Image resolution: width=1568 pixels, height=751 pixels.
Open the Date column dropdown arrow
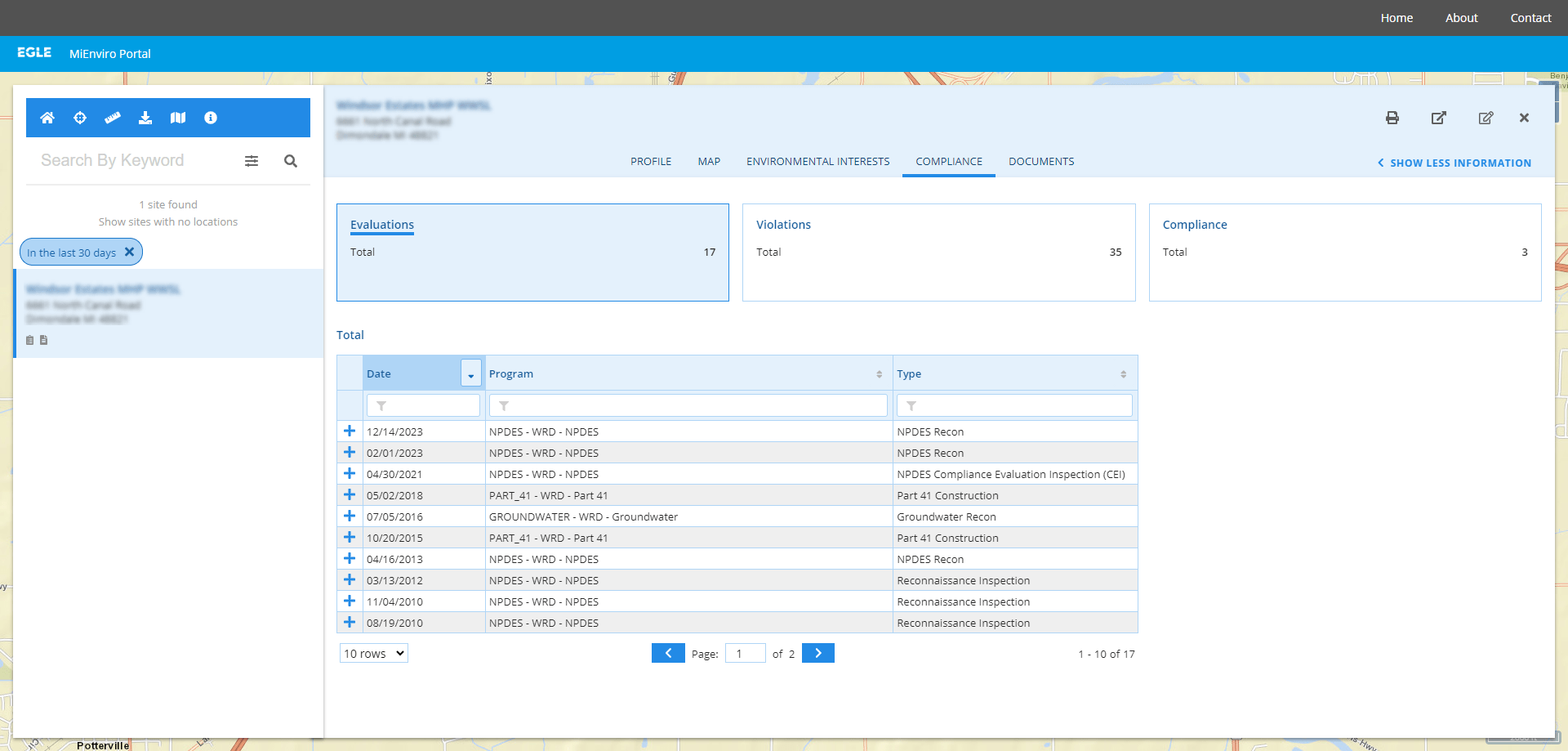click(x=471, y=373)
